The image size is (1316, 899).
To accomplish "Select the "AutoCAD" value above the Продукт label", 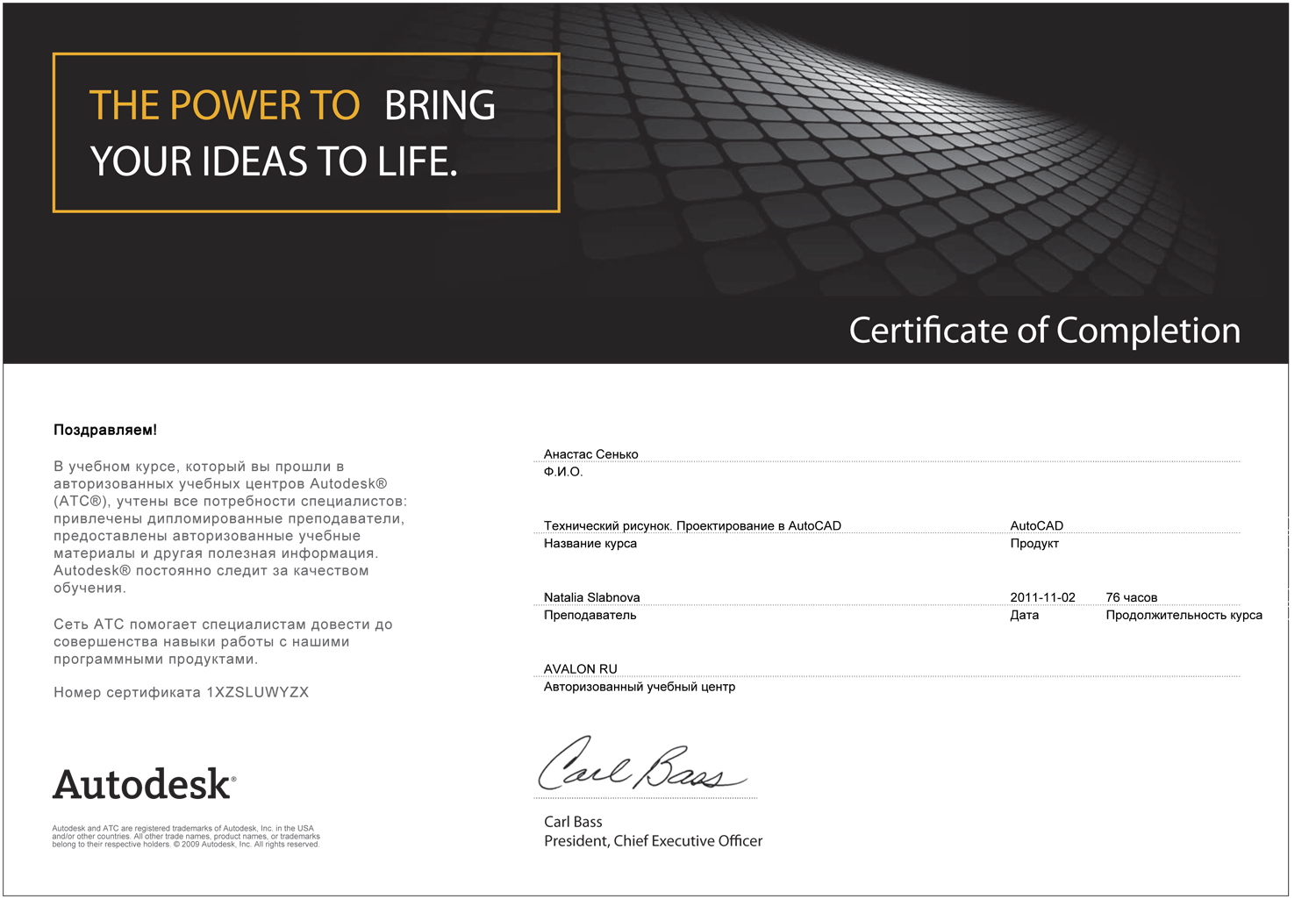I will coord(1036,525).
